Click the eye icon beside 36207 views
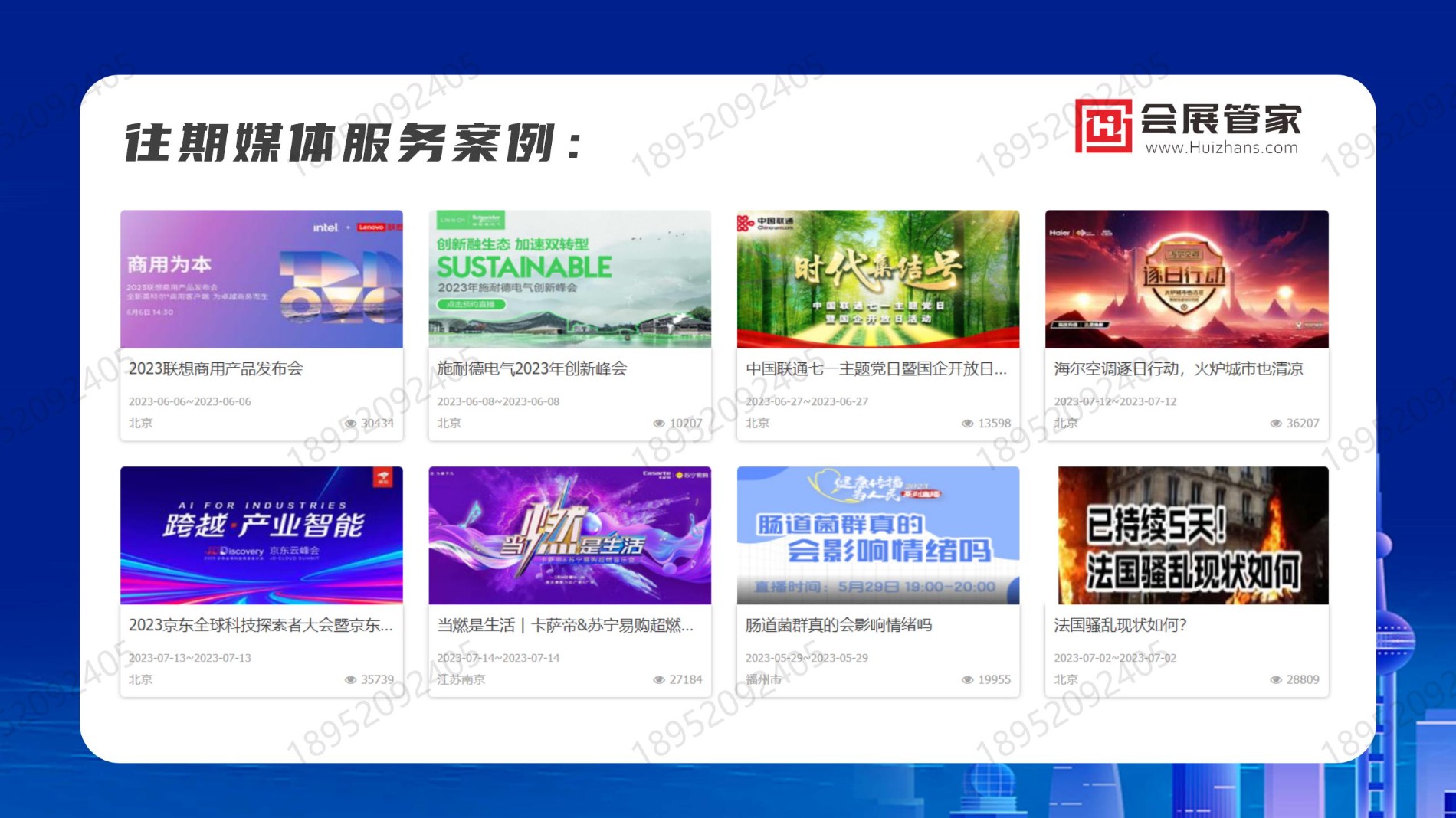 tap(1275, 424)
